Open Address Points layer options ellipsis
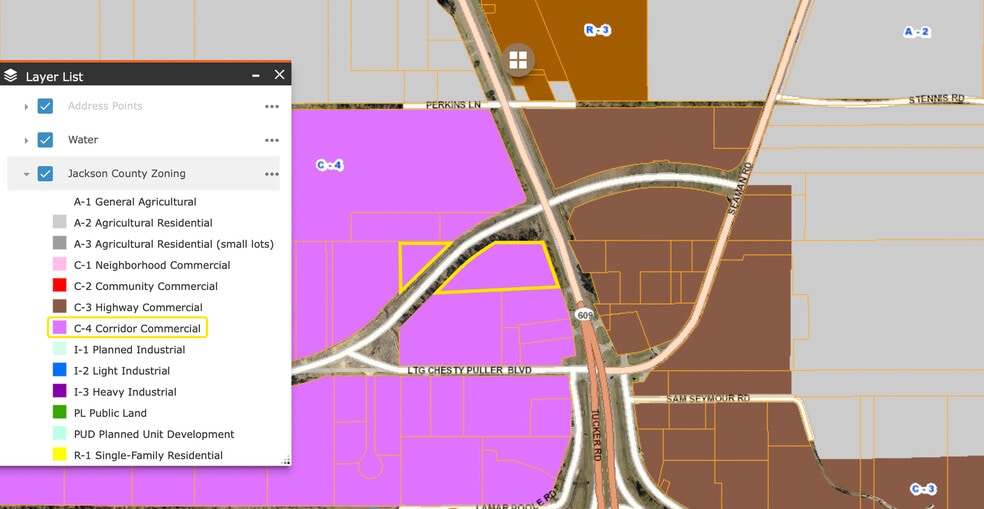 point(271,106)
